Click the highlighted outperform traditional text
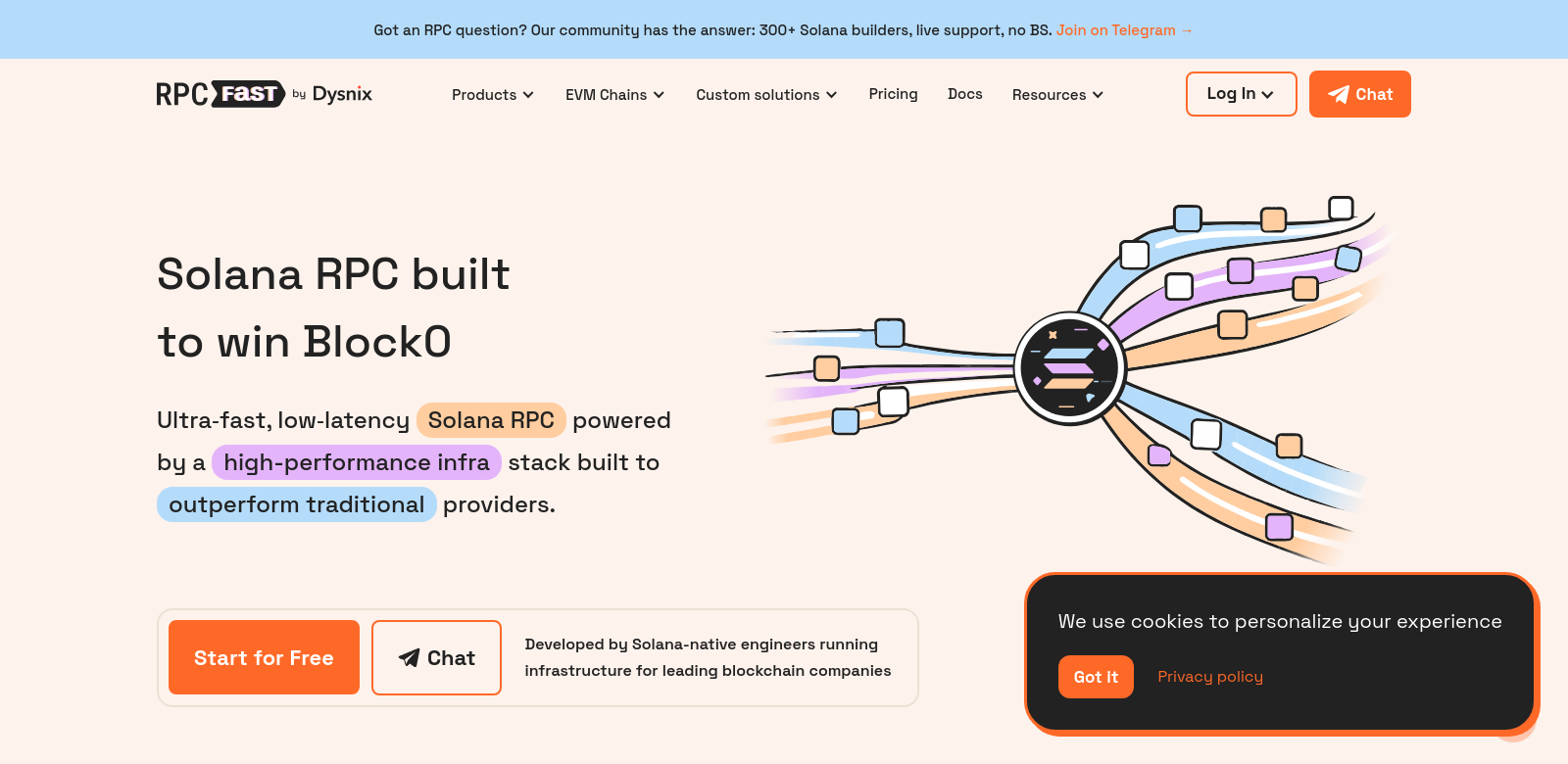The width and height of the screenshot is (1568, 764). [x=297, y=504]
